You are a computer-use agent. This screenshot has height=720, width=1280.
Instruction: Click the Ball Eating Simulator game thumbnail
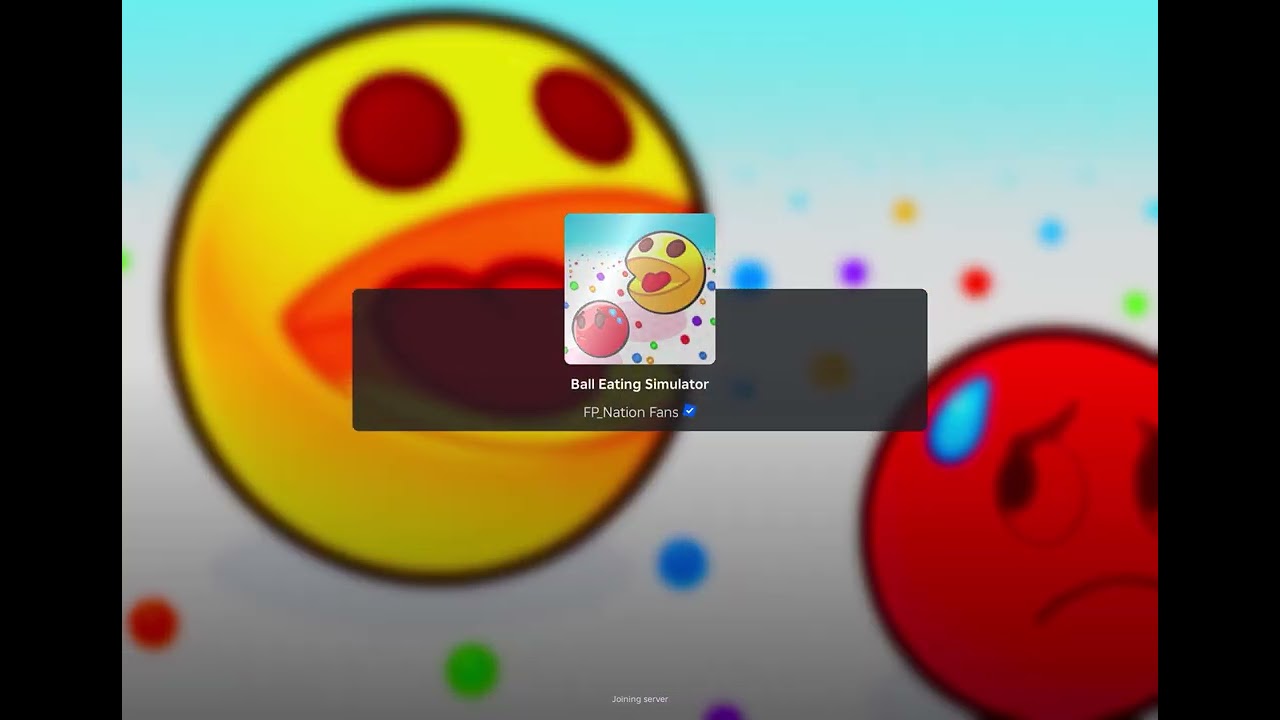(640, 289)
